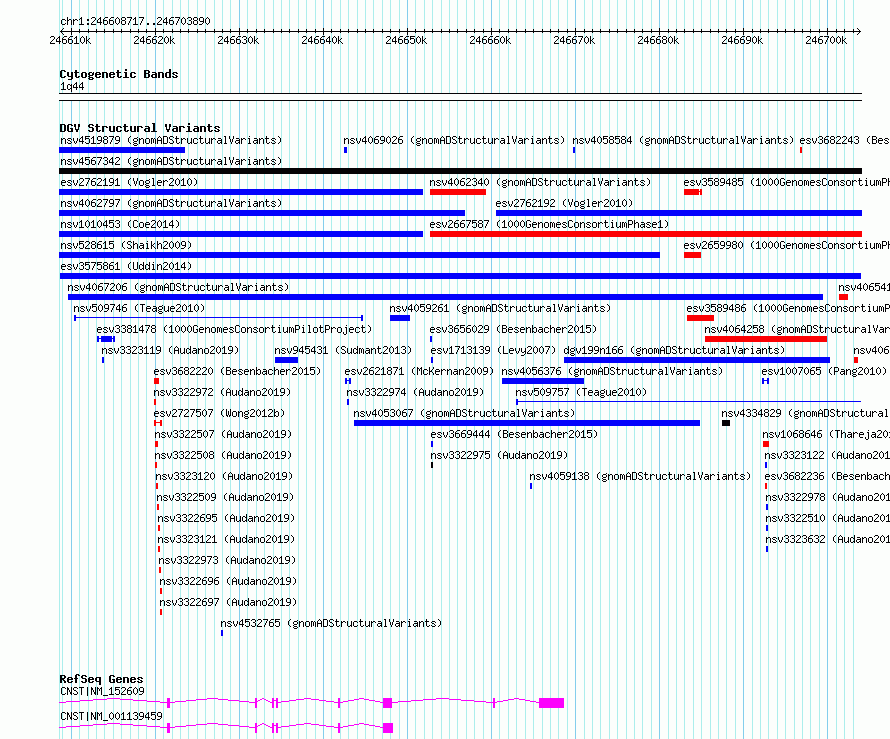This screenshot has width=890, height=739.
Task: Select nsv1068646 Thareja label
Action: 826,434
